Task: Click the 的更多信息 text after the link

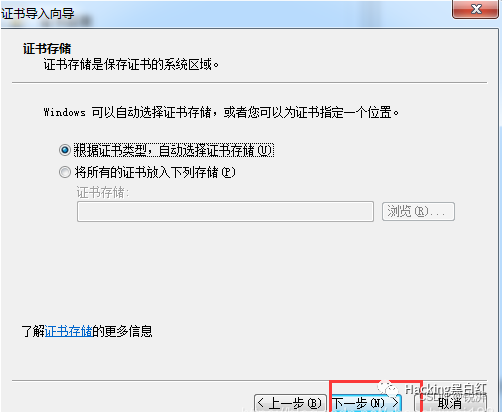Action: (x=122, y=331)
